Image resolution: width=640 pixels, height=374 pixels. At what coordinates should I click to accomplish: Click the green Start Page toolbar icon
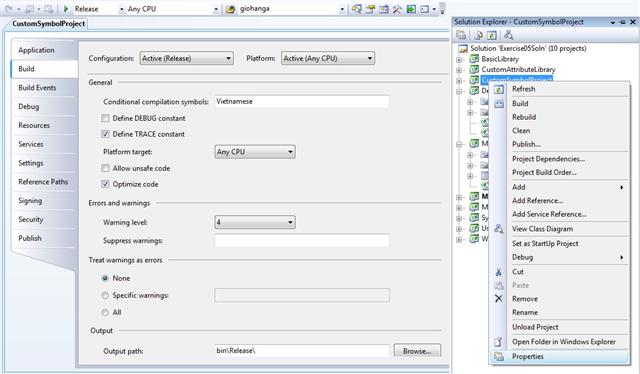pyautogui.click(x=411, y=9)
